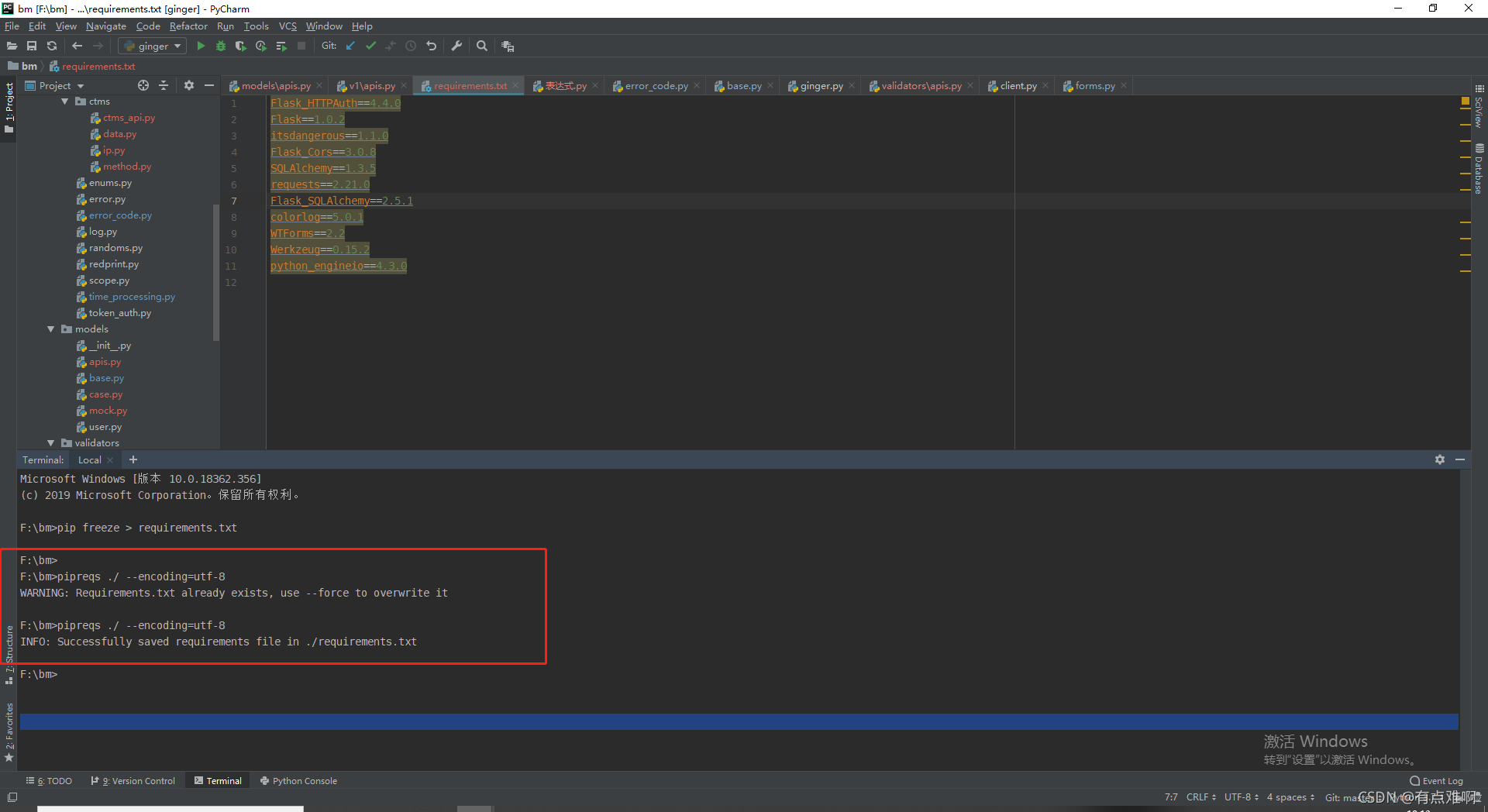The width and height of the screenshot is (1488, 812).
Task: Open Settings via wrench icon
Action: 457,46
